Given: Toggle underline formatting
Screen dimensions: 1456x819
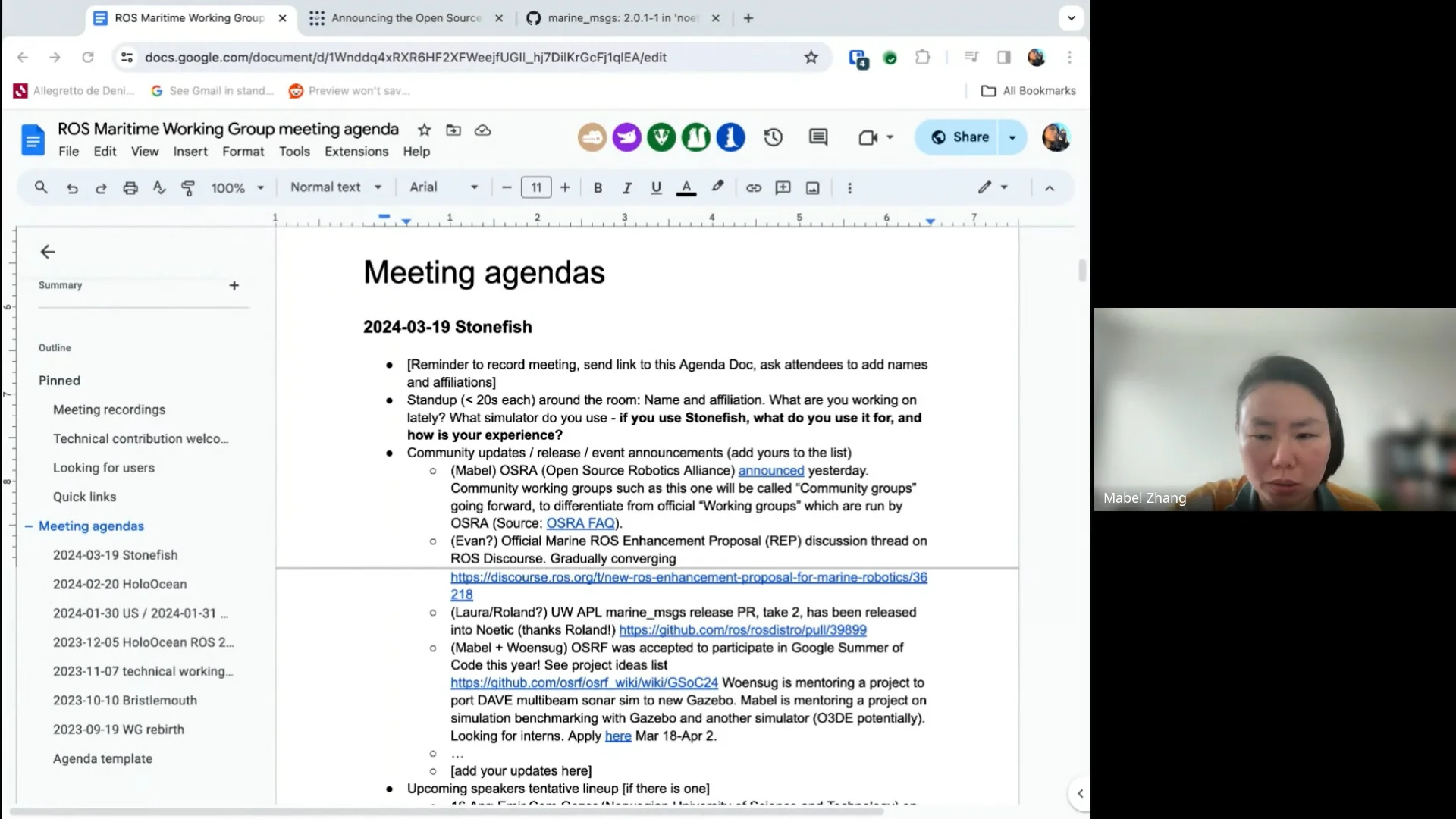Looking at the screenshot, I should click(x=656, y=188).
